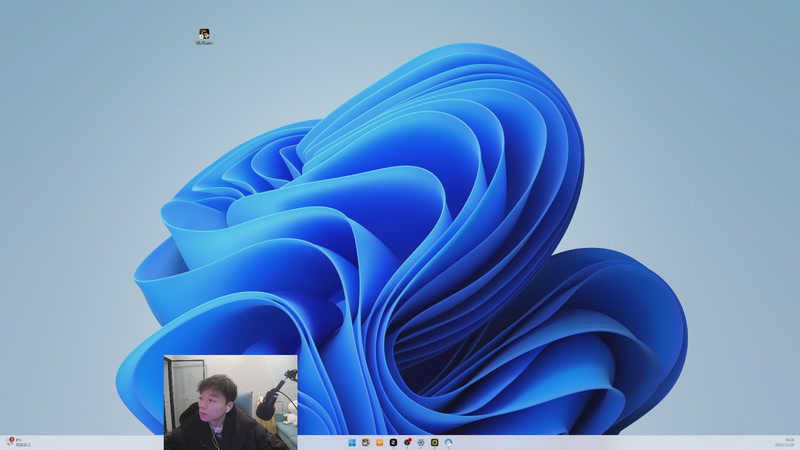Select the desktop shortcut icon near top
This screenshot has height=450, width=800.
tap(204, 36)
